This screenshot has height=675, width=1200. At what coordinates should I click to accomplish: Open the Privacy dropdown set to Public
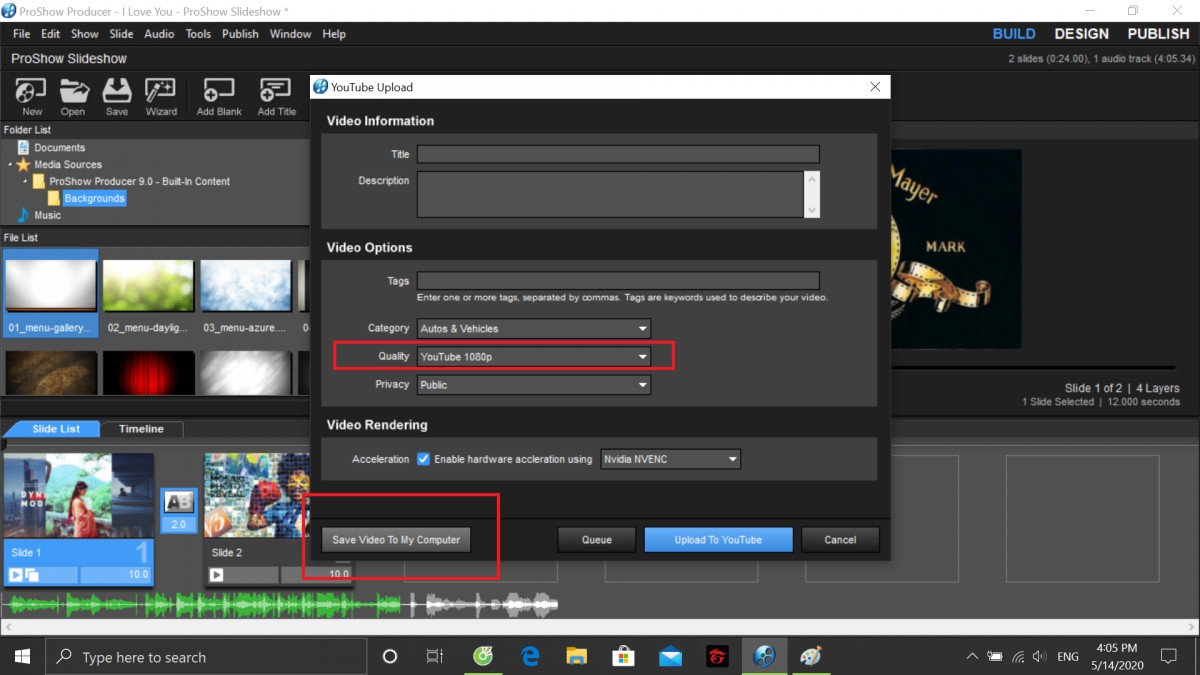534,384
